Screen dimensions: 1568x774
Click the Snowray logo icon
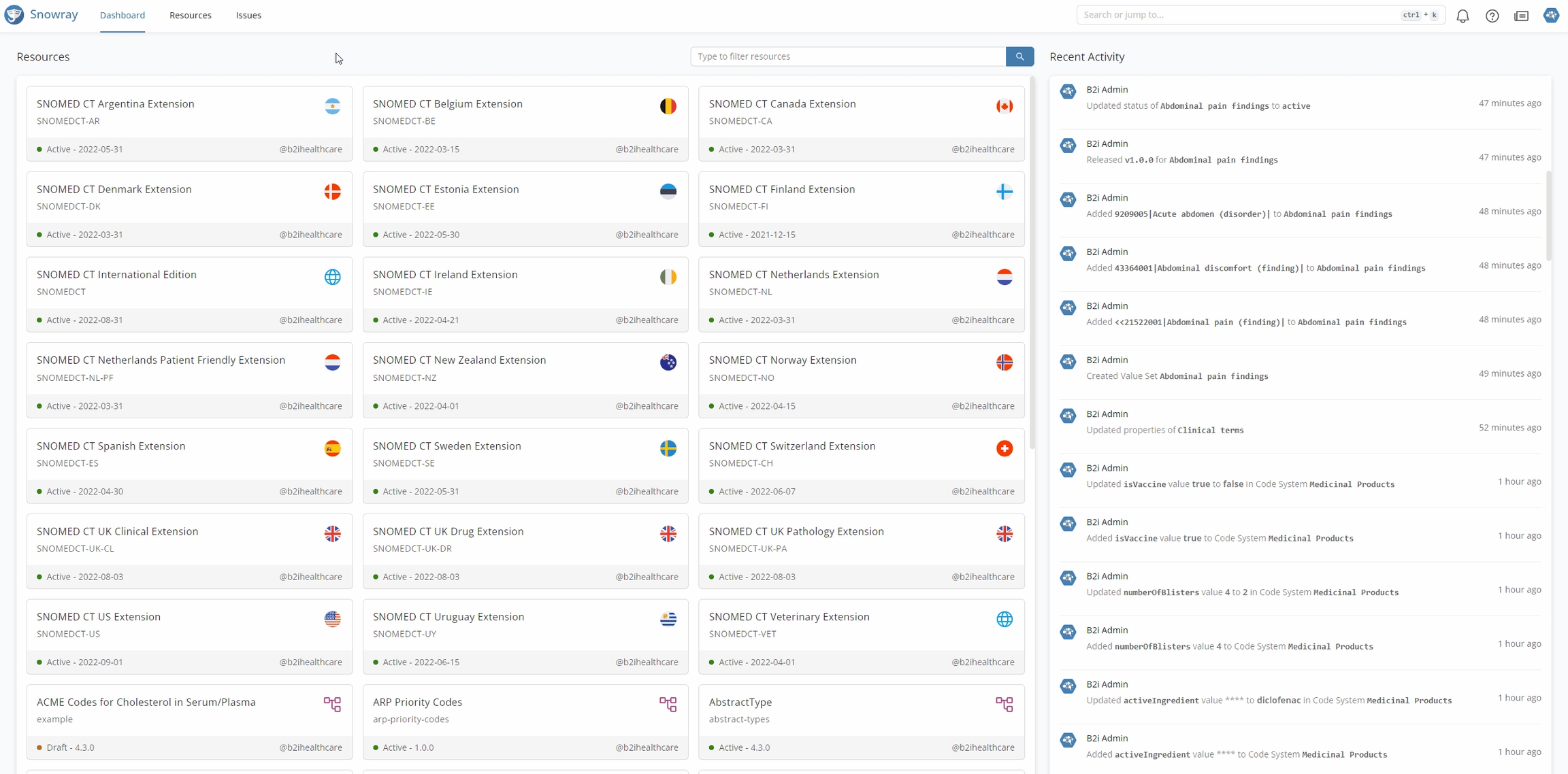[x=14, y=15]
